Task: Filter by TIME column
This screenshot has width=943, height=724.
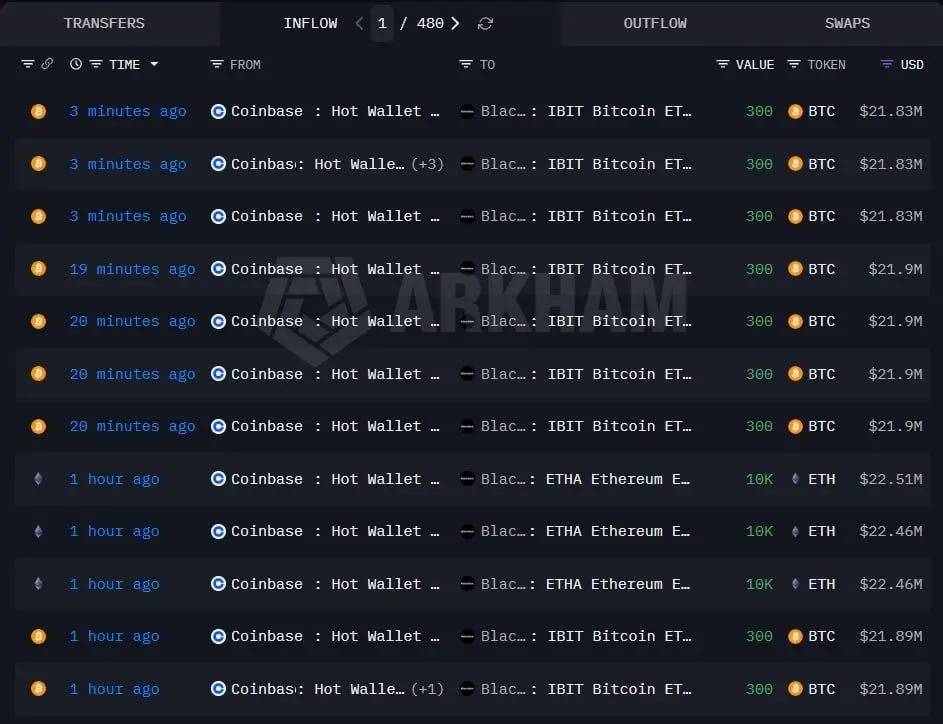Action: point(96,64)
